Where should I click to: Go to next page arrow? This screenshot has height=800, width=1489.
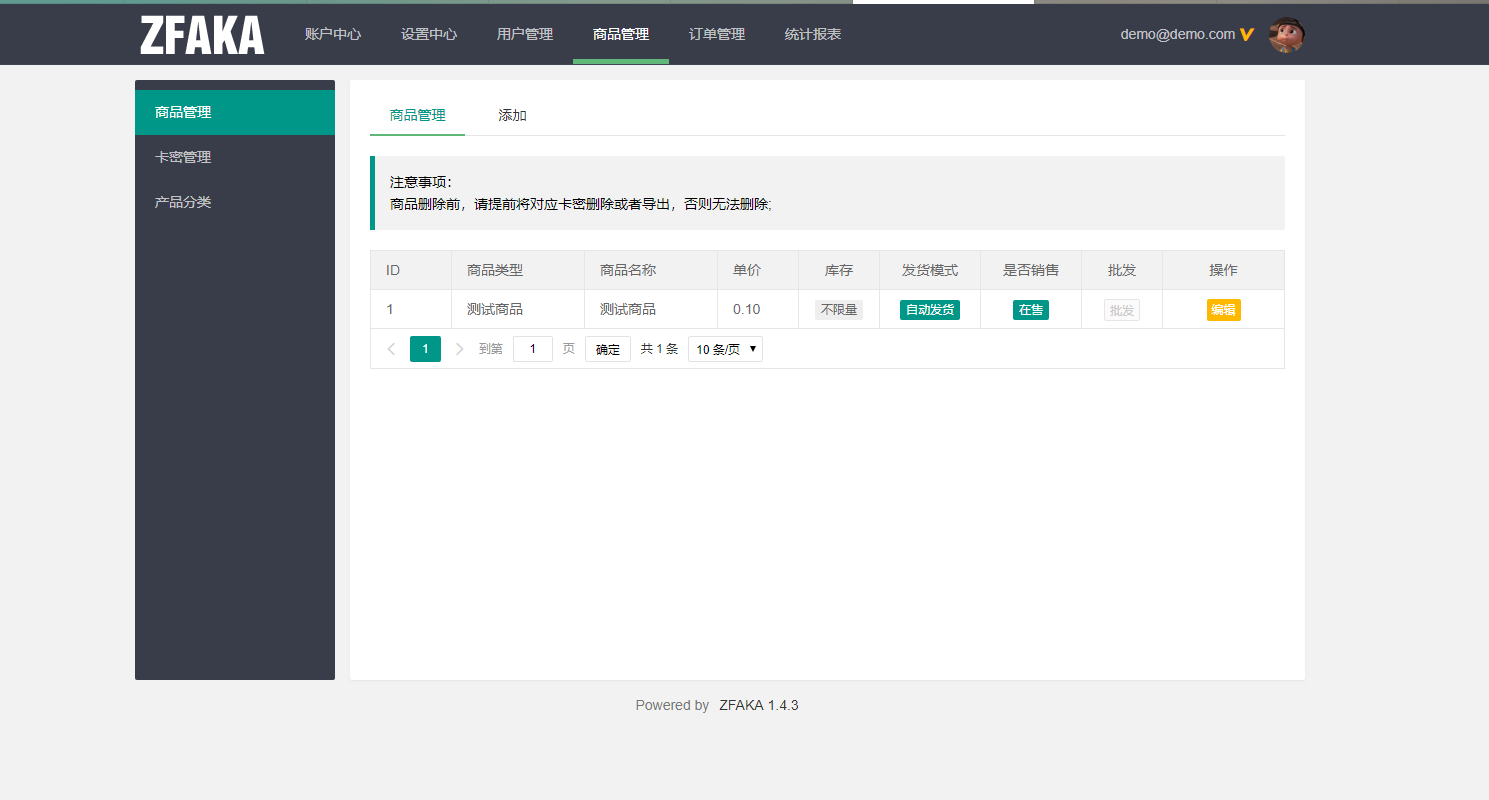coord(459,349)
